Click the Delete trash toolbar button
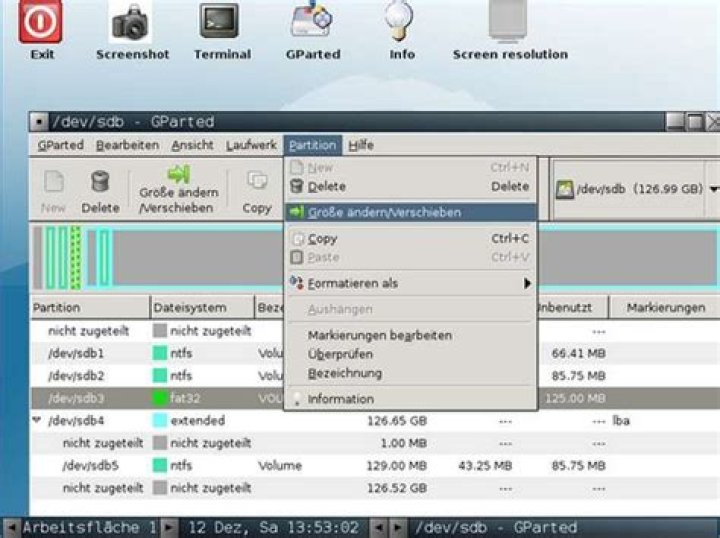The height and width of the screenshot is (538, 720). point(100,191)
